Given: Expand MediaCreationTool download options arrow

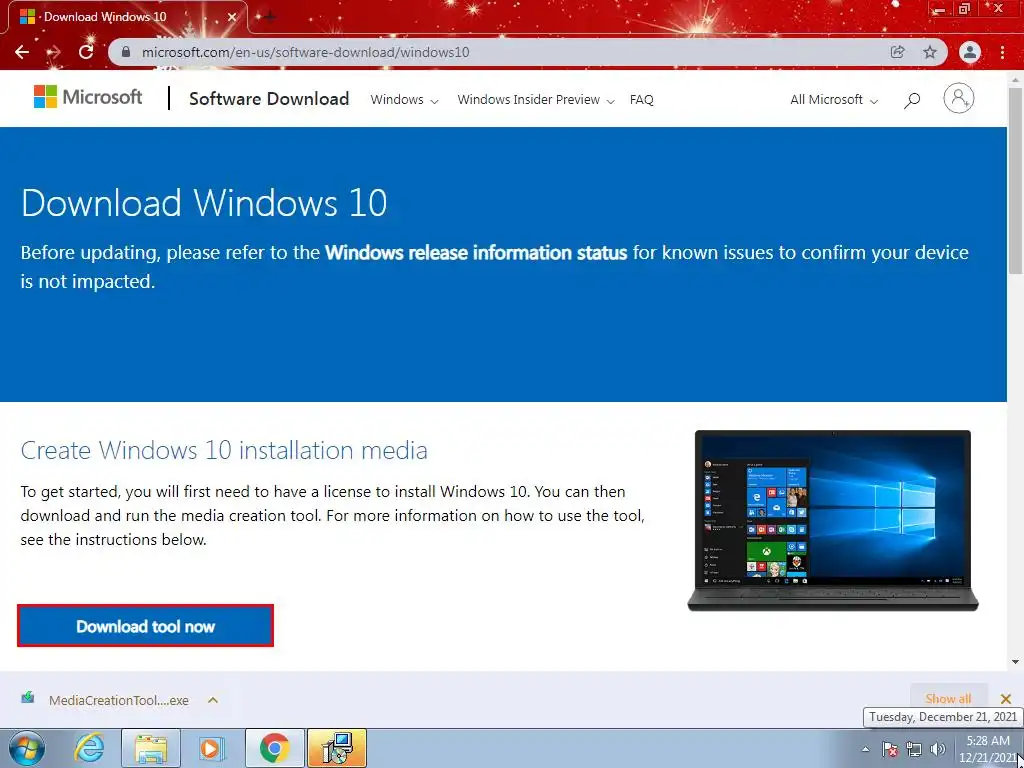Looking at the screenshot, I should coord(213,700).
